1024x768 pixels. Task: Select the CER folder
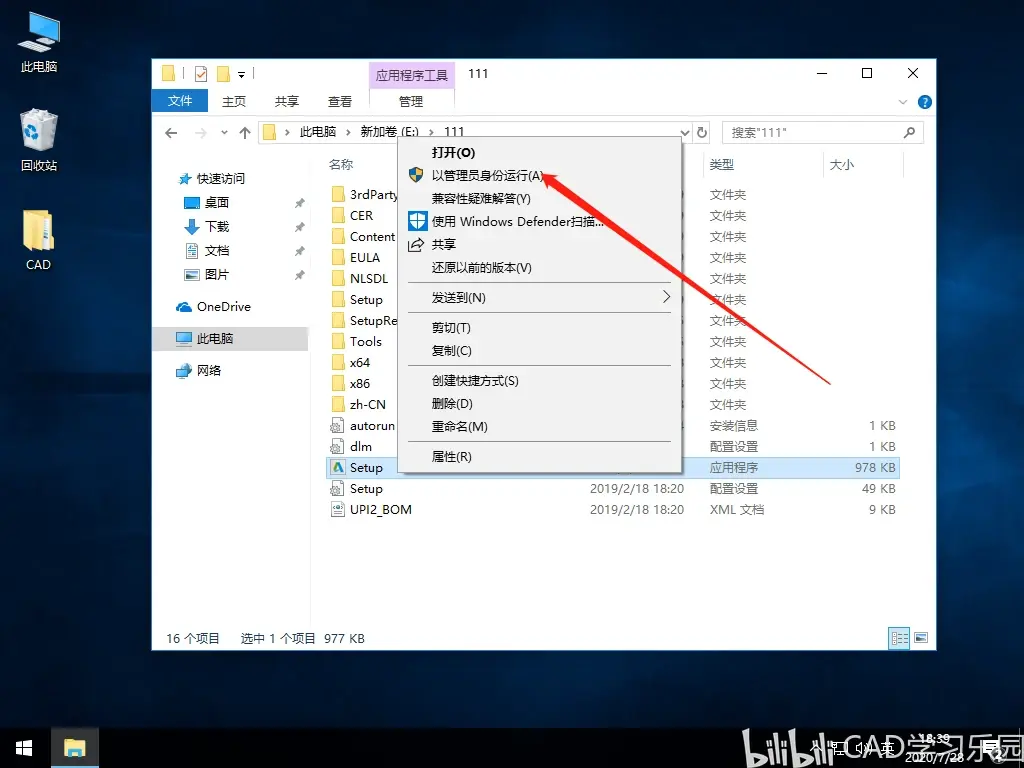(x=353, y=216)
